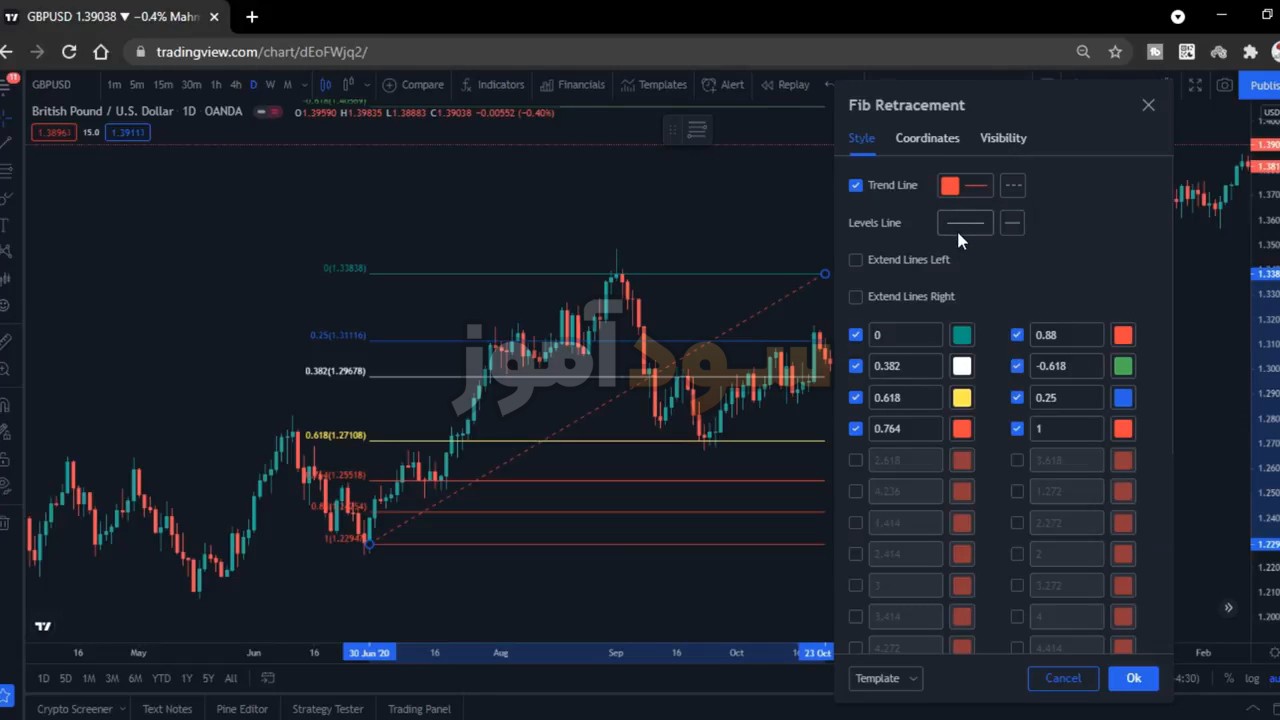Go to the browser home page
The width and height of the screenshot is (1280, 720).
pos(101,52)
